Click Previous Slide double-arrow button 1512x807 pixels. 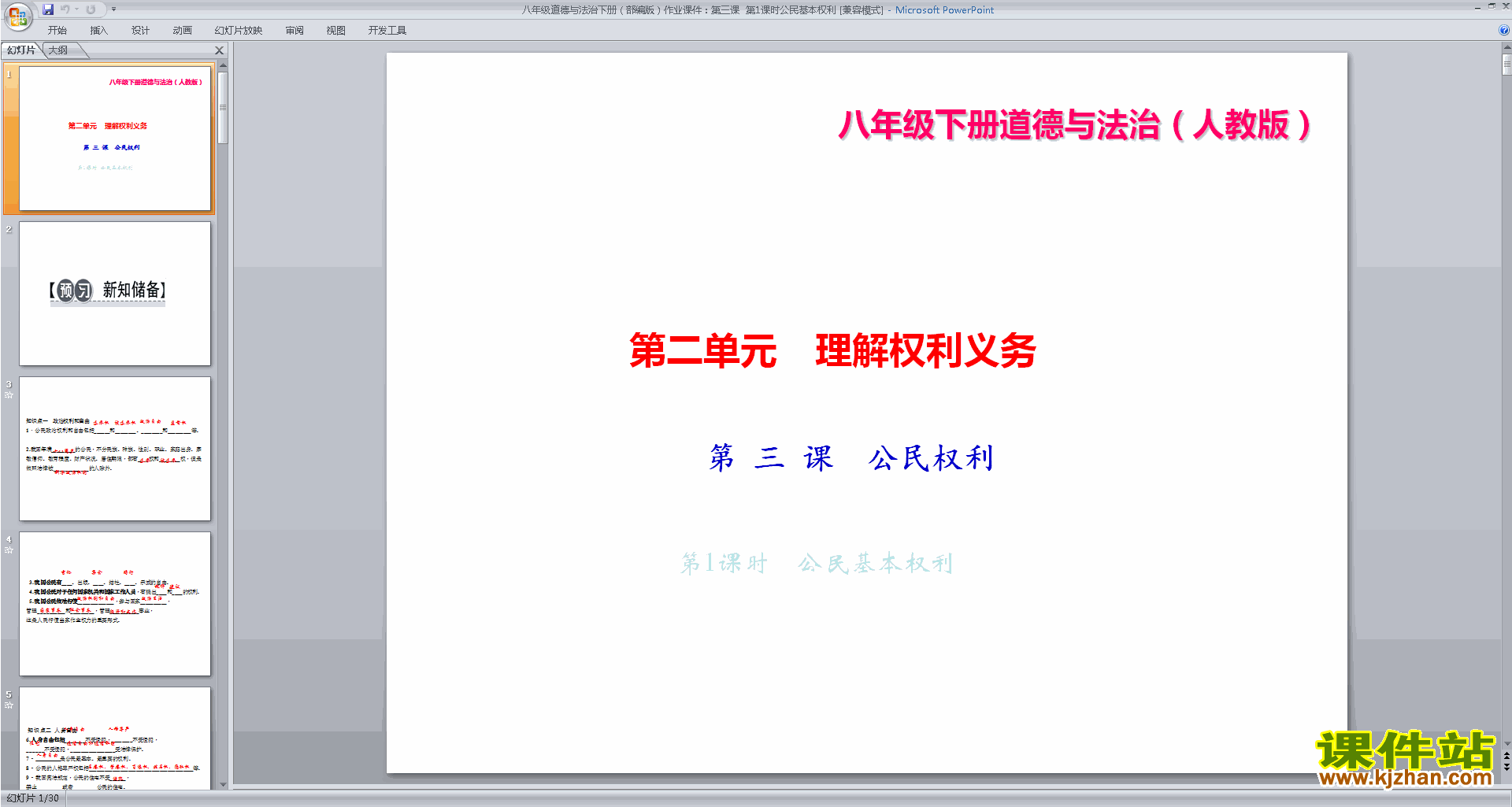[x=1506, y=756]
